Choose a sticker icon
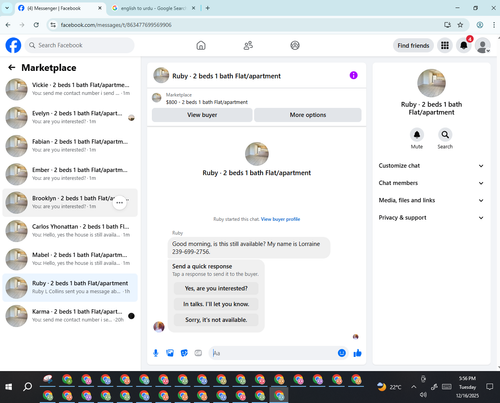 (184, 353)
